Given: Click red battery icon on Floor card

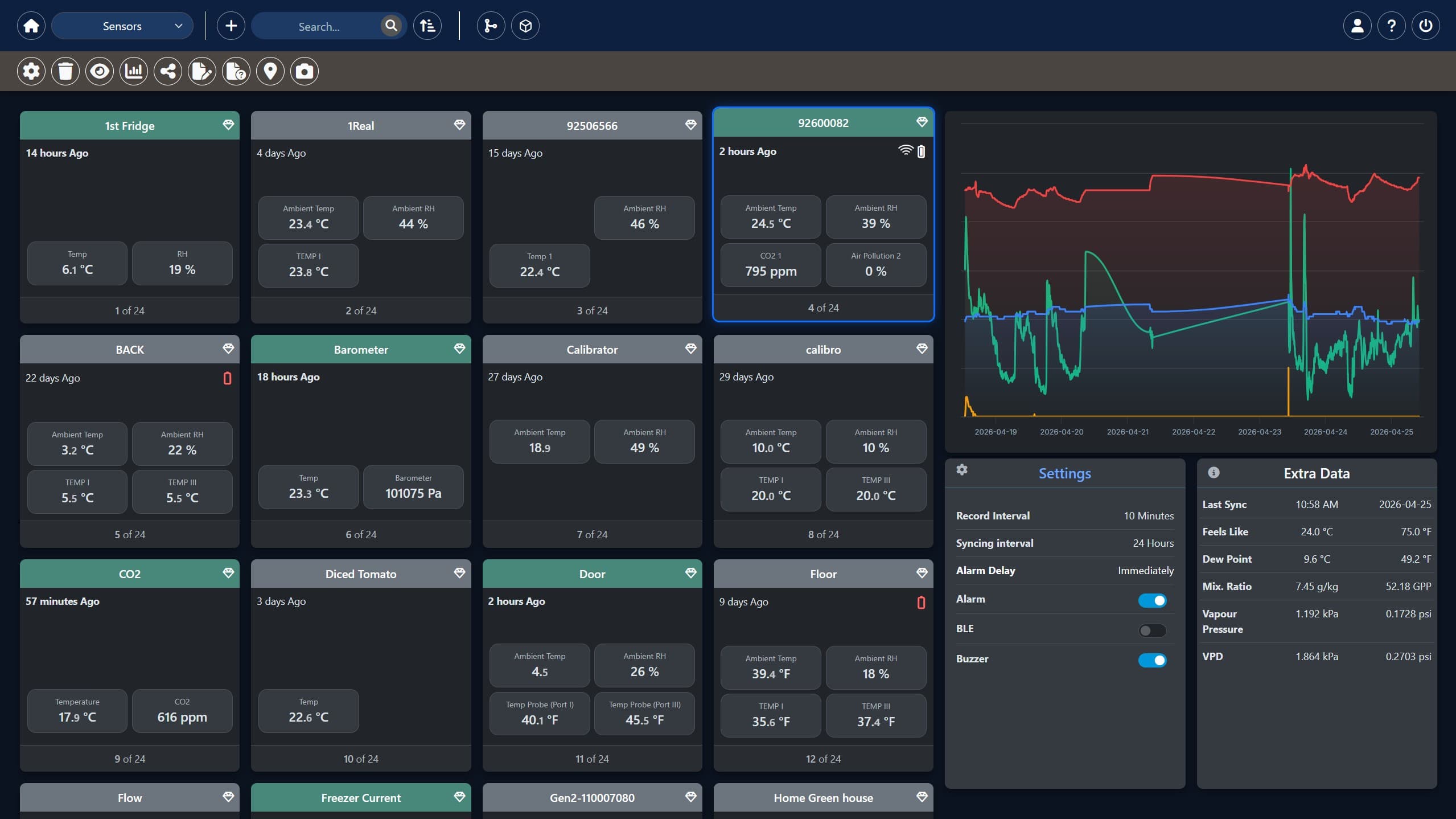Looking at the screenshot, I should [921, 603].
